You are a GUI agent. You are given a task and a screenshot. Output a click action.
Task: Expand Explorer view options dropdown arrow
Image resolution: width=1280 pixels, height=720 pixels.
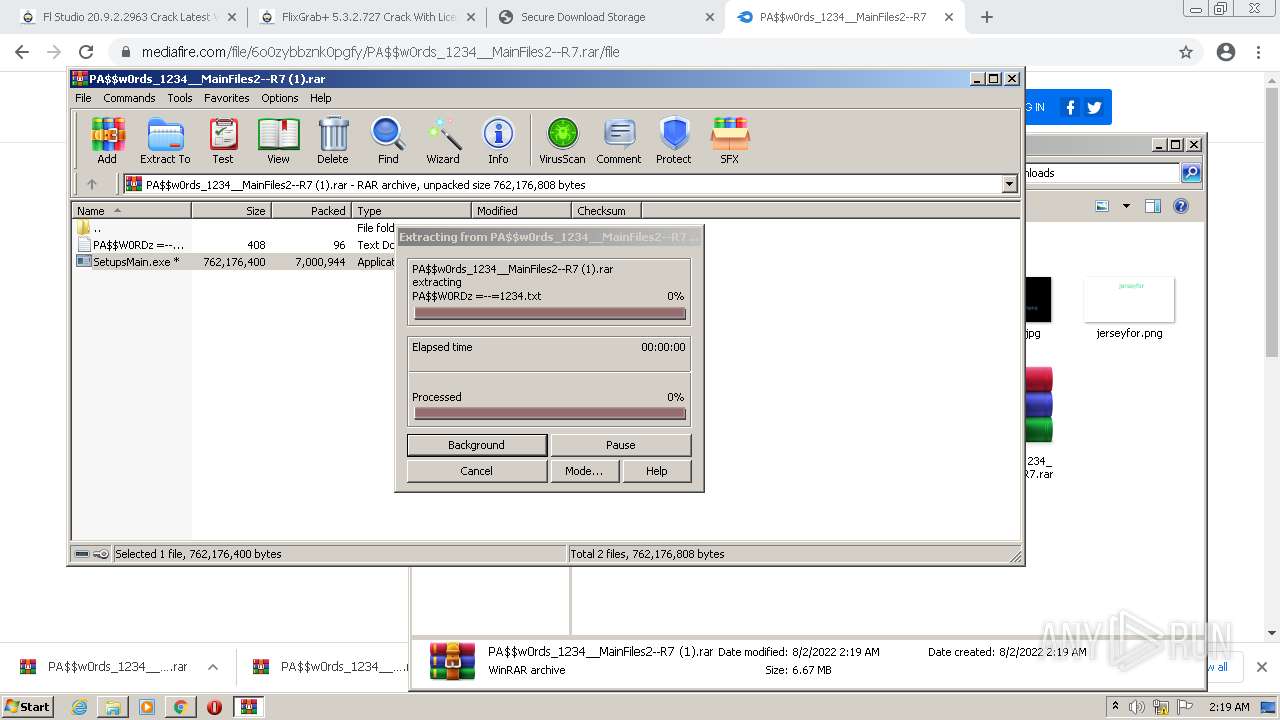[1126, 206]
